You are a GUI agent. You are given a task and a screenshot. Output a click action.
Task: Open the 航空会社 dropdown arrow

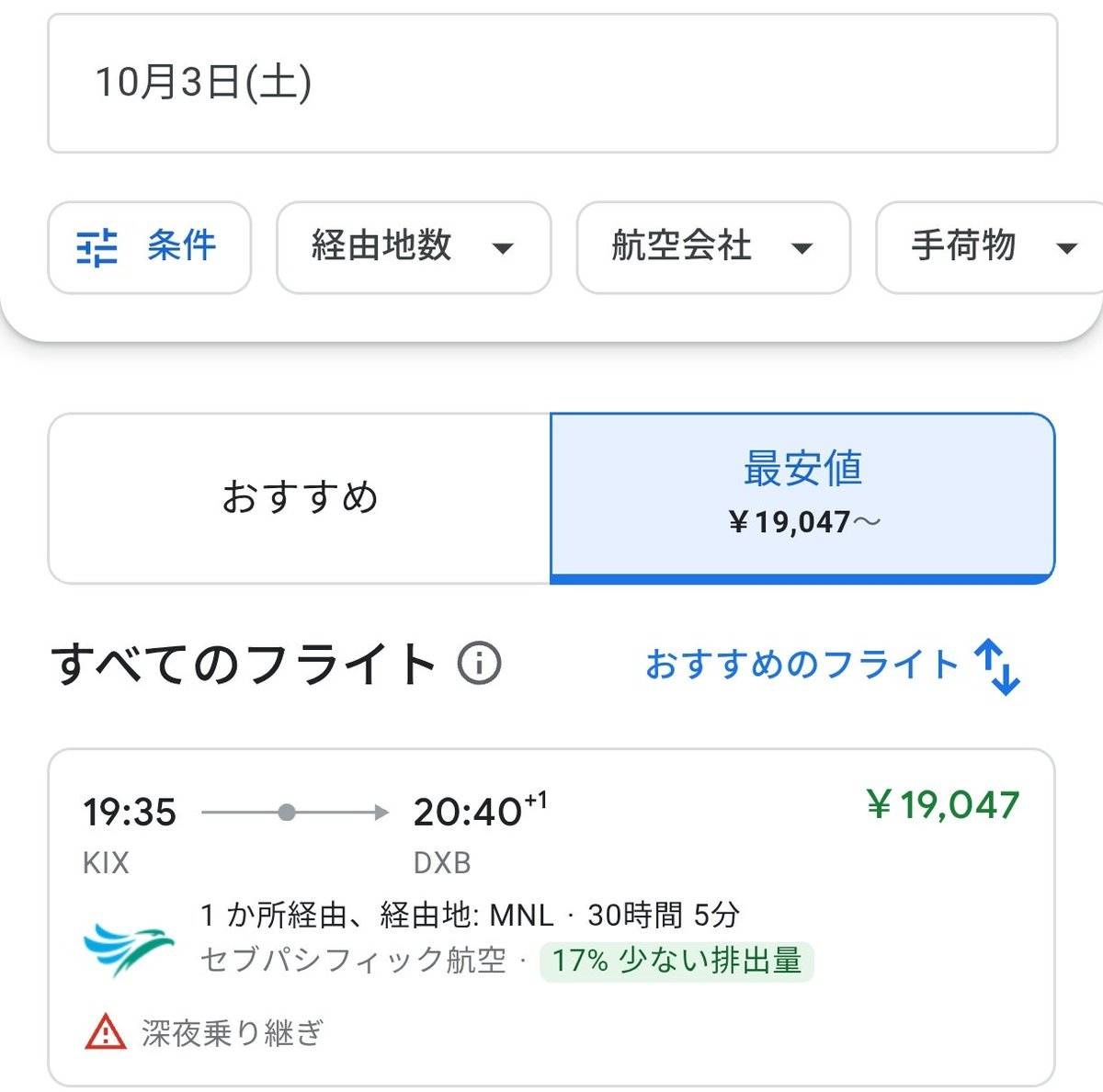[802, 248]
